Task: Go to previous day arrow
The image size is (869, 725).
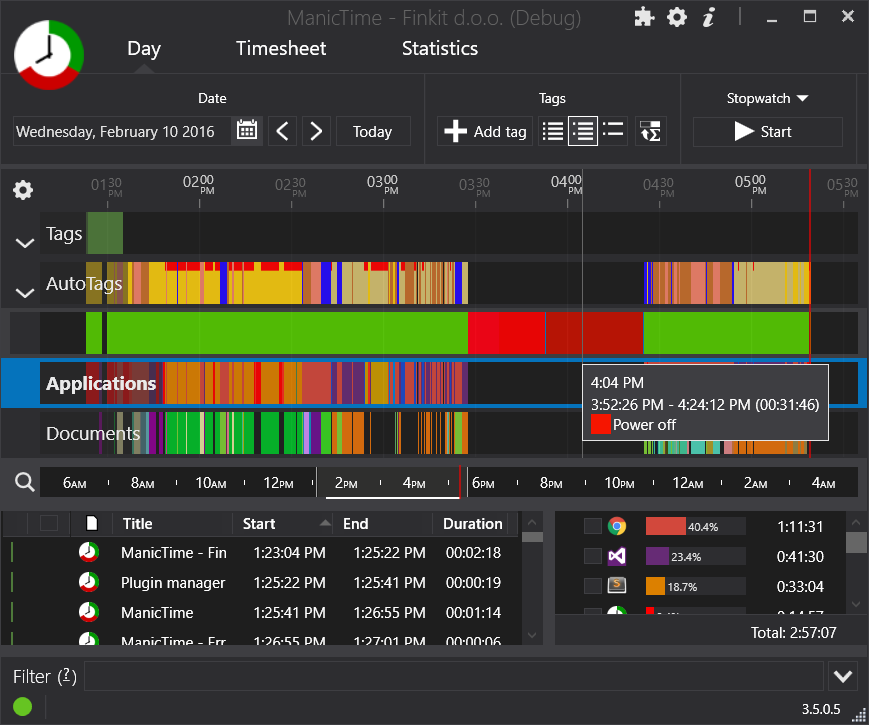Action: coord(282,131)
